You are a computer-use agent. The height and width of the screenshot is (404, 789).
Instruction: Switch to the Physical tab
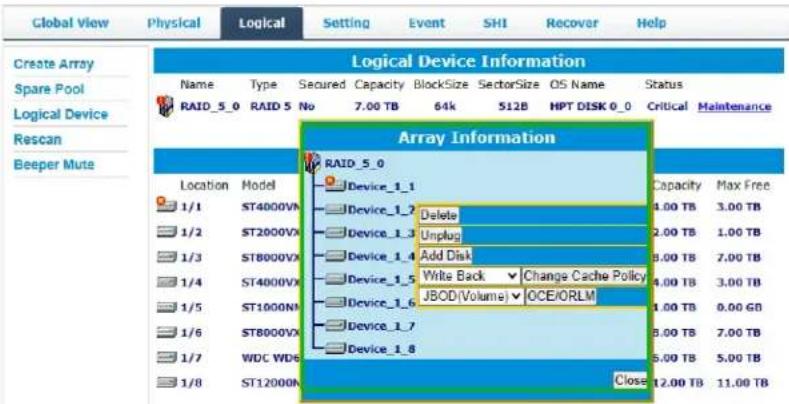[174, 23]
